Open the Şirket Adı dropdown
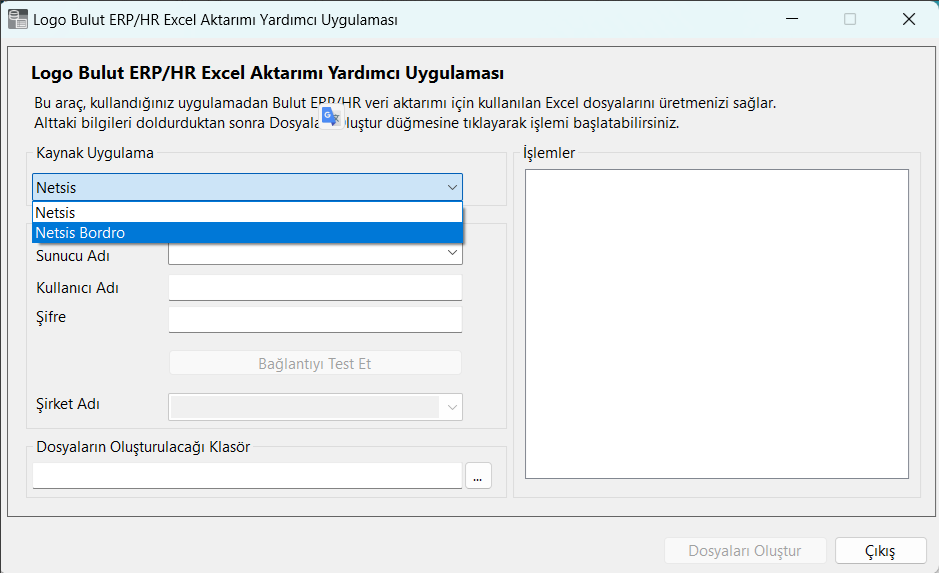 (452, 406)
